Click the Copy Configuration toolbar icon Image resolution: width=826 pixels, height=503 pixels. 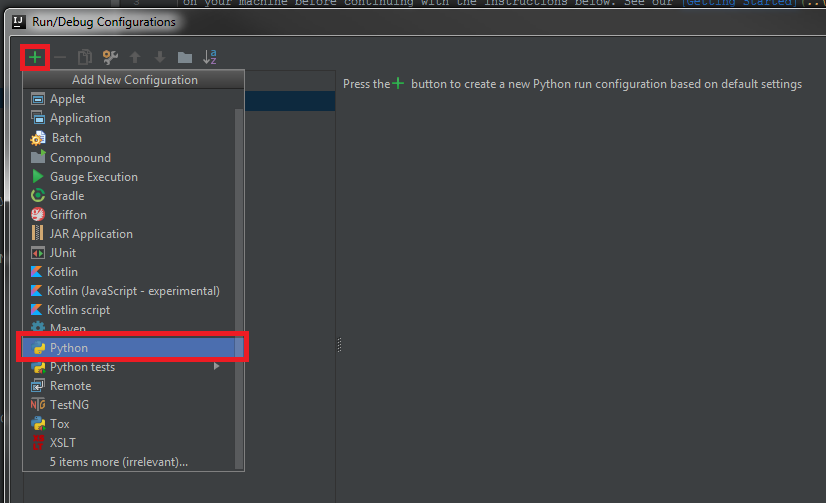85,57
